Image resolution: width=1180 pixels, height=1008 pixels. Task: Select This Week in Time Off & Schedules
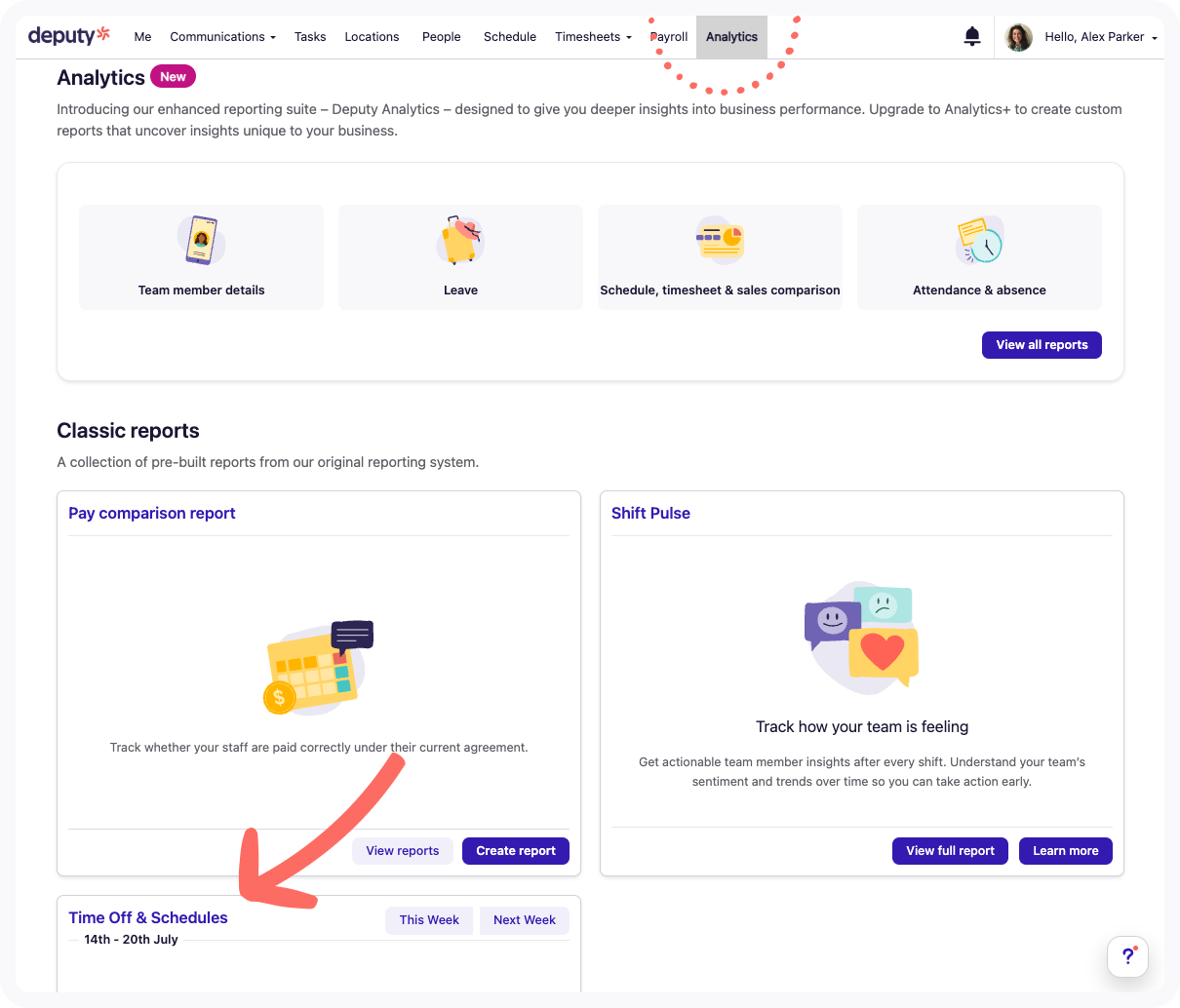[x=429, y=920]
